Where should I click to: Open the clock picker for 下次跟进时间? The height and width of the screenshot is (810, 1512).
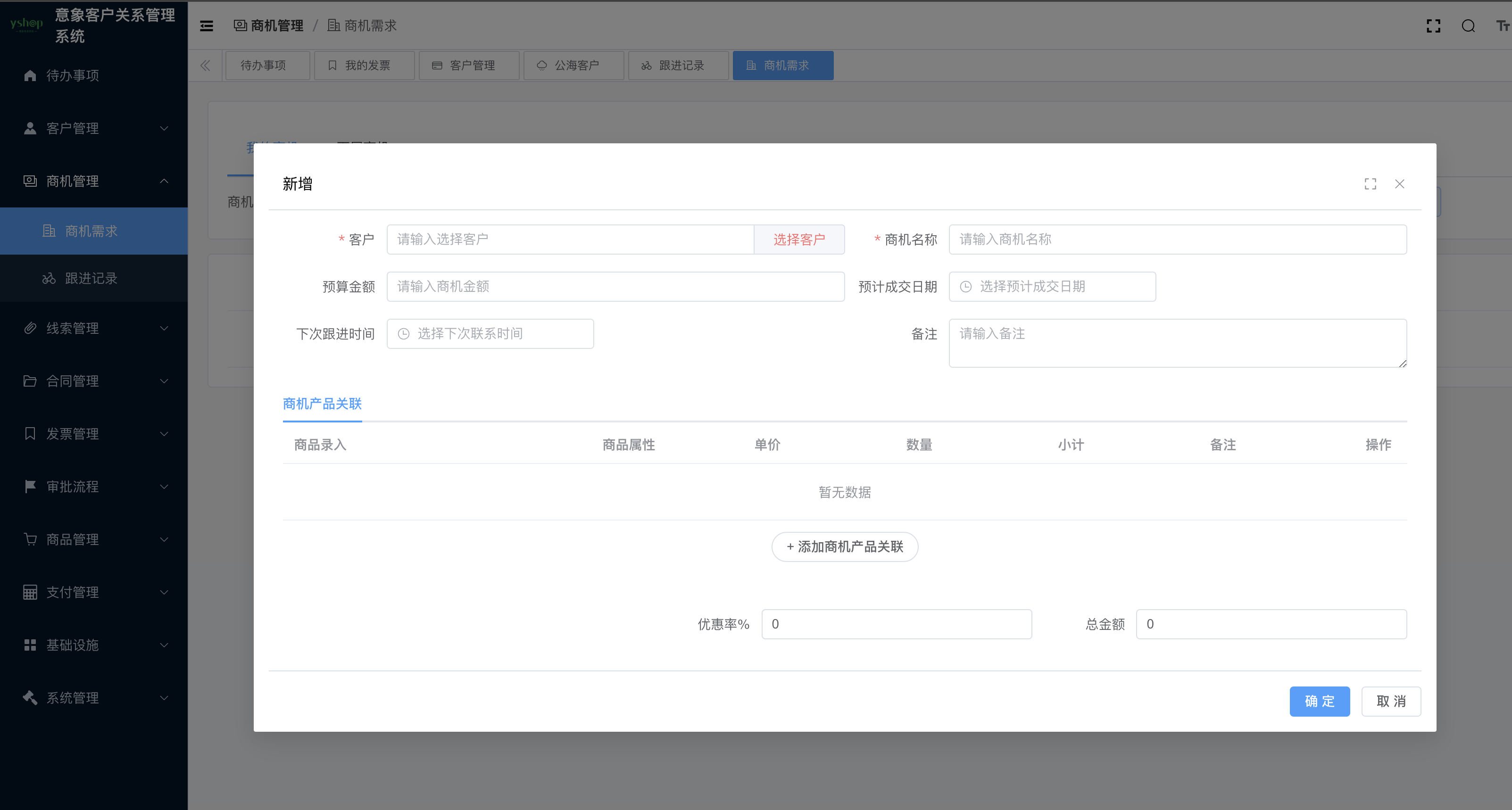[403, 333]
